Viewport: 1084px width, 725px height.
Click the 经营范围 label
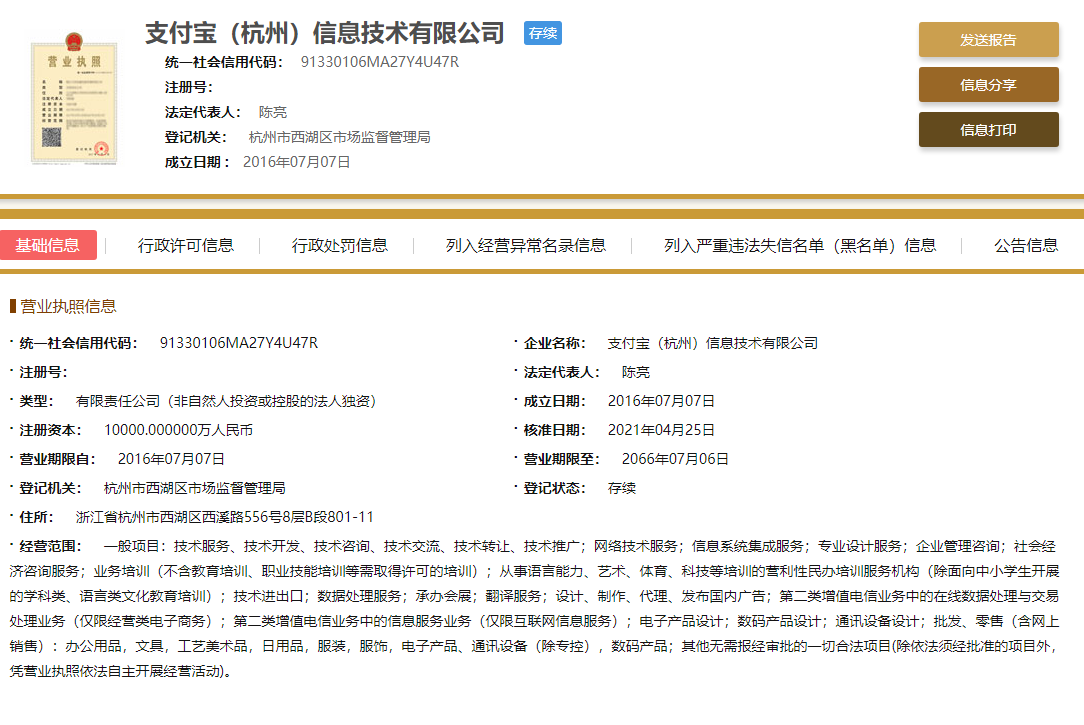(50, 546)
